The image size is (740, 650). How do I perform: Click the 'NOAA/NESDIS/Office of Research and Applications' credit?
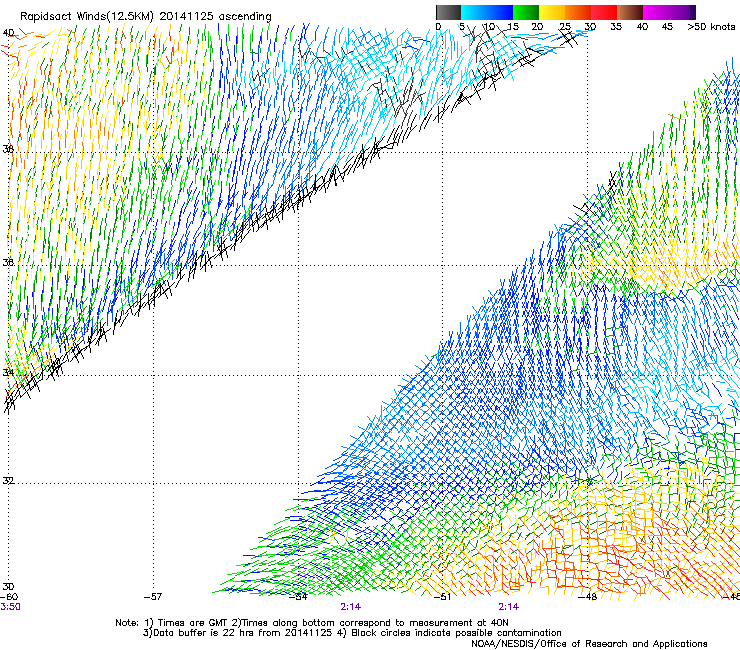(589, 644)
